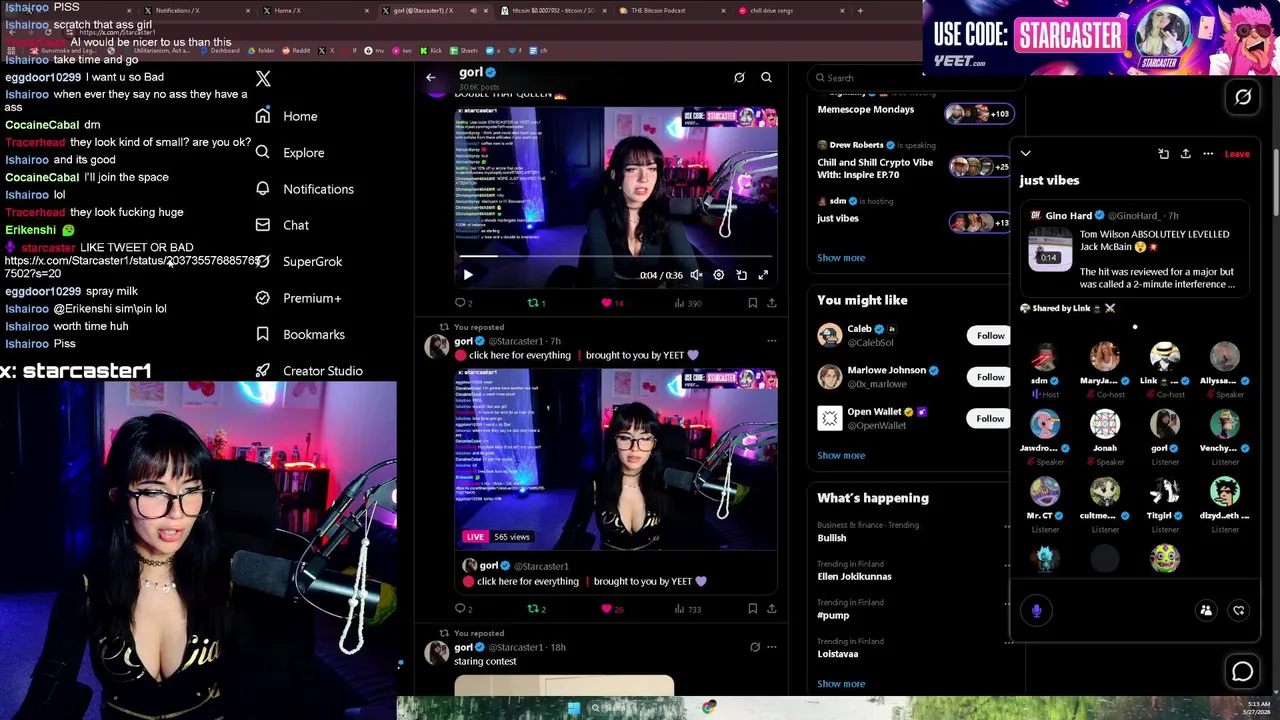The image size is (1280, 720).
Task: Click Show more under What's happening
Action: click(x=841, y=684)
